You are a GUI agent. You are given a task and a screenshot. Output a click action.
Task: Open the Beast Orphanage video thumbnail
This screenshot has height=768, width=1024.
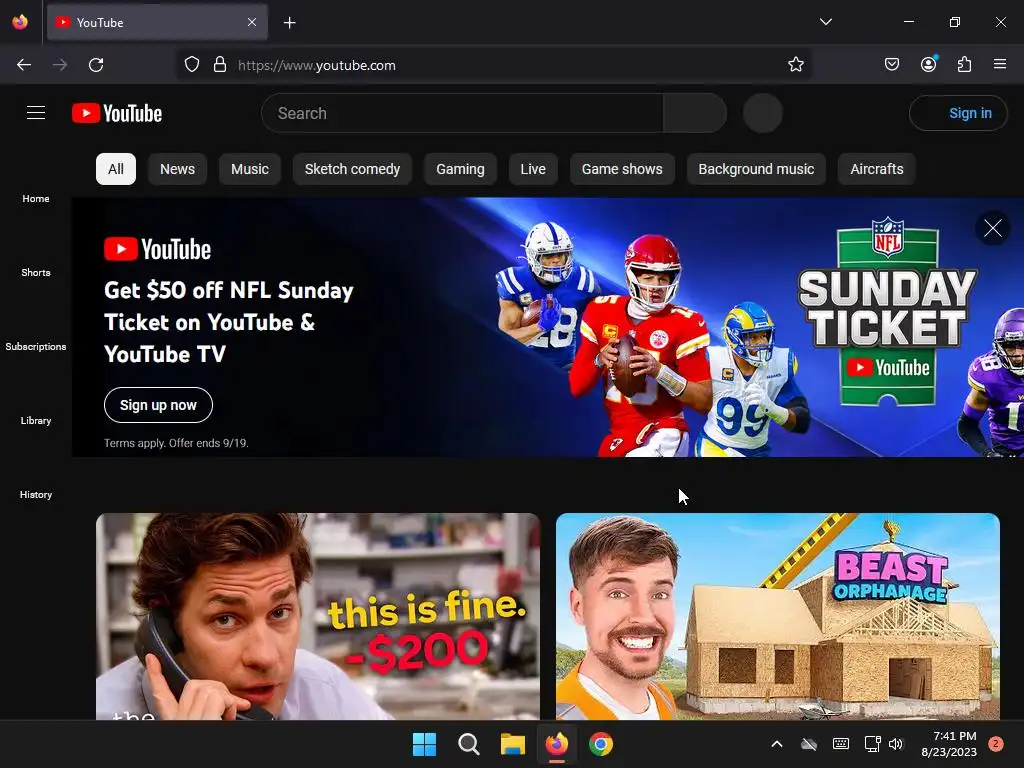click(x=778, y=616)
